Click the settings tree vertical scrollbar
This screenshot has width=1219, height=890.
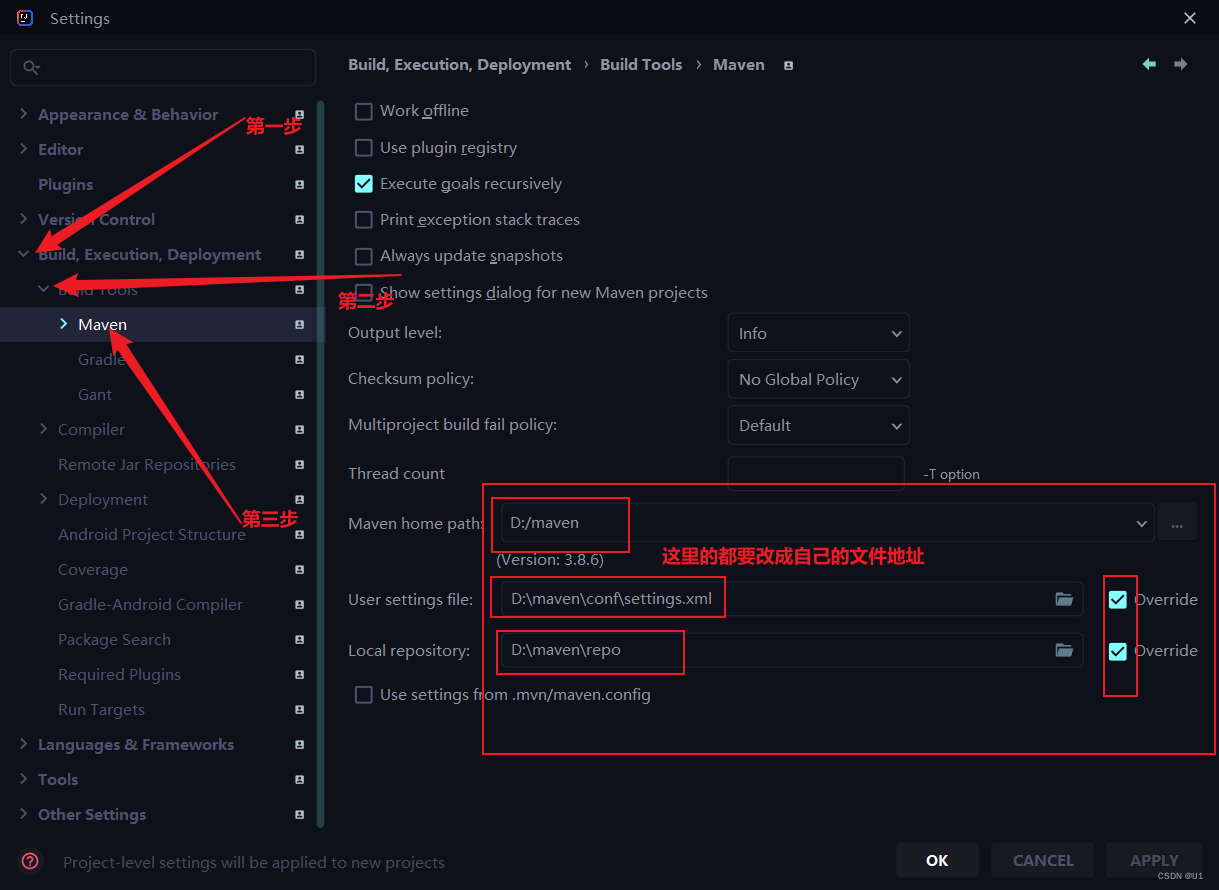[320, 462]
